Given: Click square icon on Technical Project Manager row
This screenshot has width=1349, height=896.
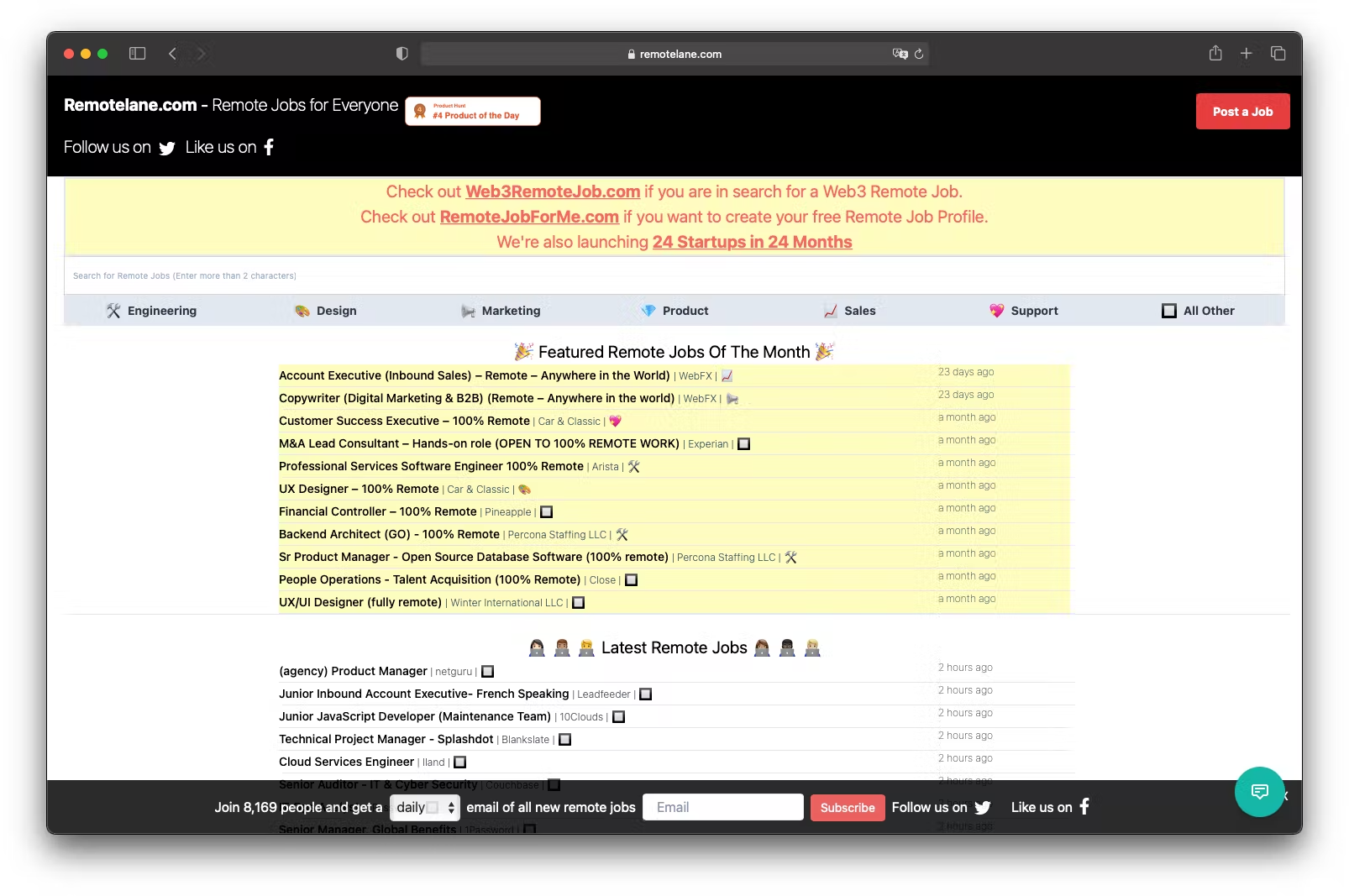Looking at the screenshot, I should (x=565, y=740).
